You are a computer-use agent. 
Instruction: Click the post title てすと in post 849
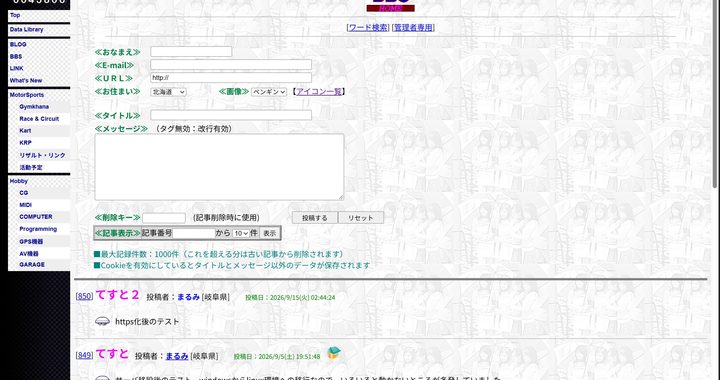(x=112, y=354)
